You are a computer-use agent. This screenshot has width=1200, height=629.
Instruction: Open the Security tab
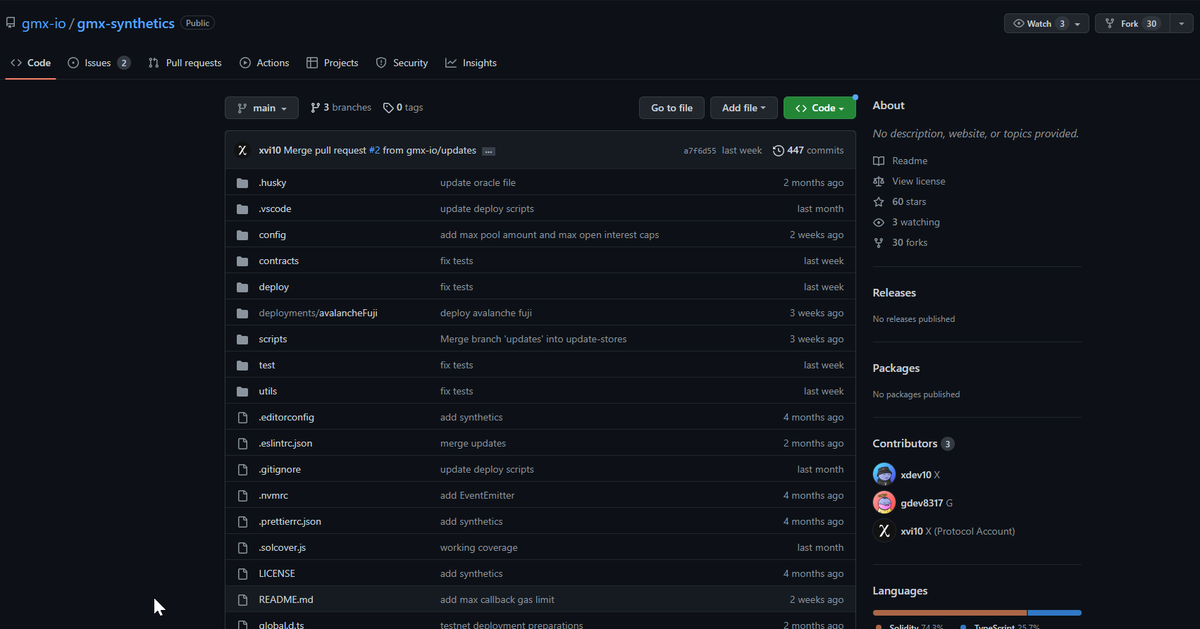click(402, 63)
